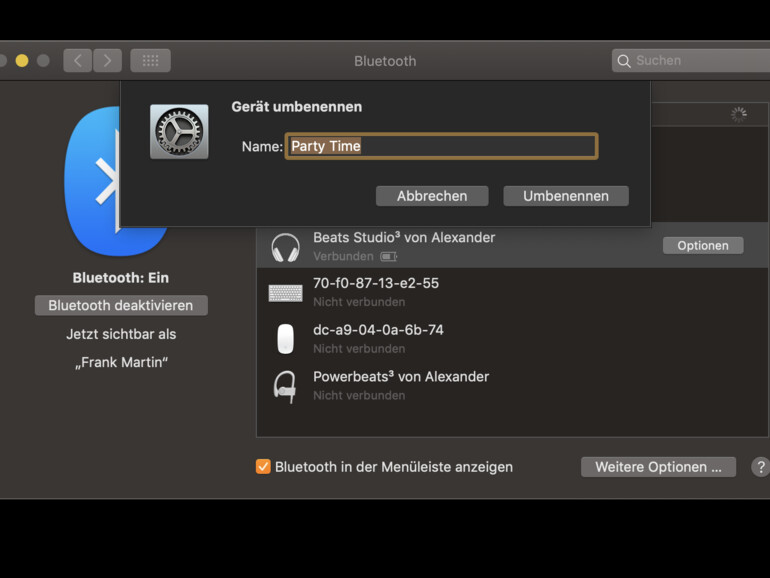Focus the Suchen search field

[691, 60]
